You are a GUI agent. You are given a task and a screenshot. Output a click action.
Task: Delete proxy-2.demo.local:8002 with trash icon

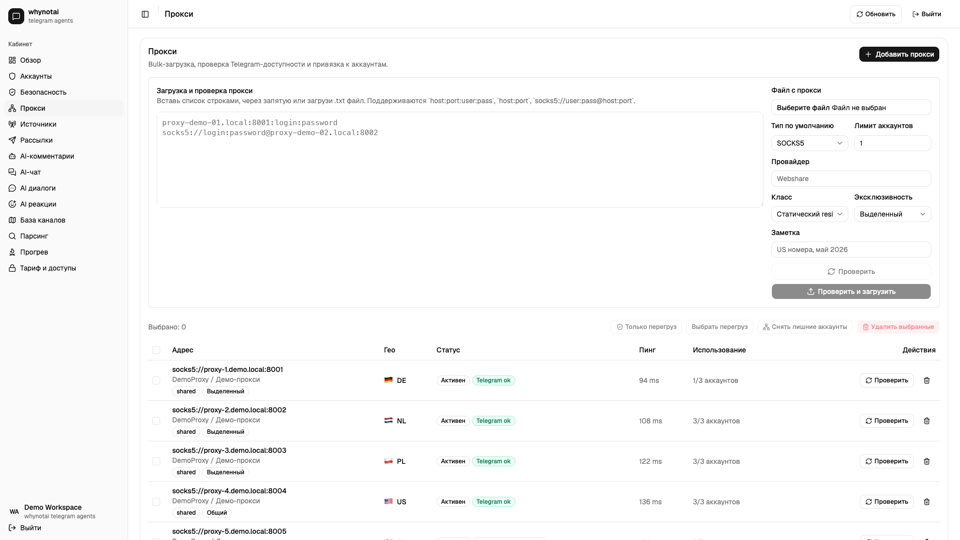pyautogui.click(x=926, y=421)
